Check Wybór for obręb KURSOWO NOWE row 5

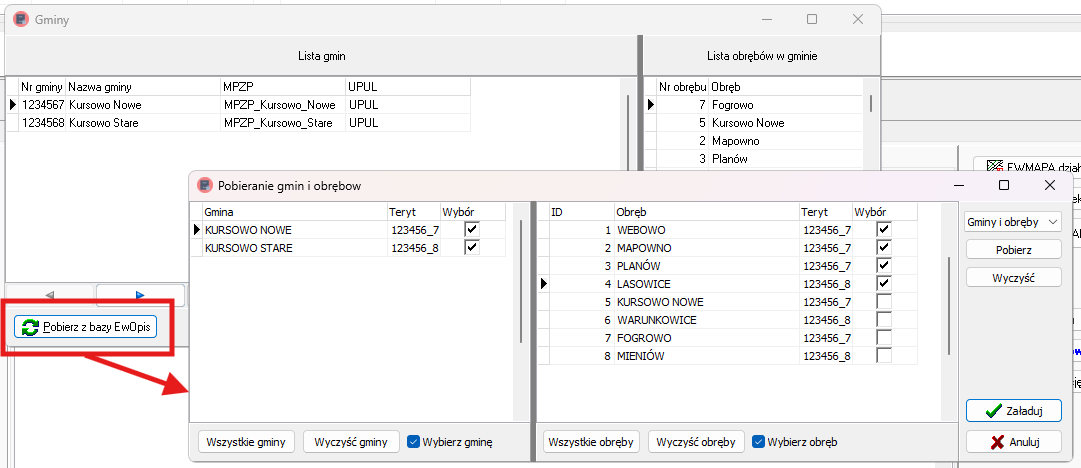[884, 302]
